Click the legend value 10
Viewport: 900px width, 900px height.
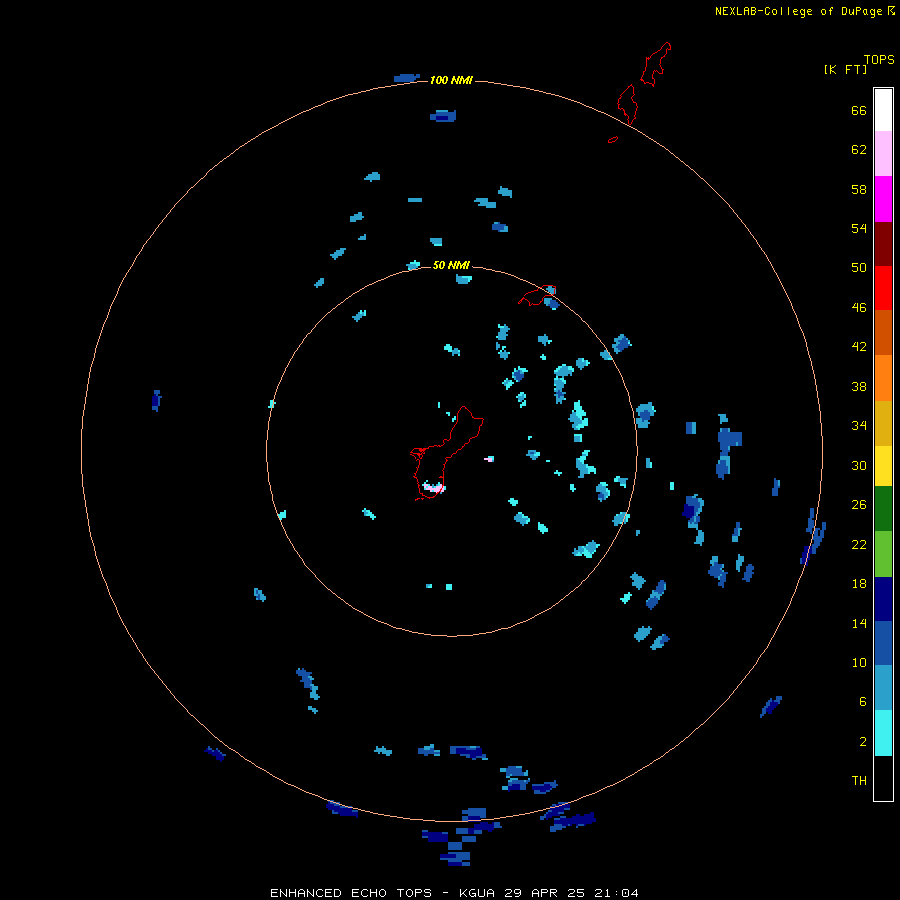click(x=859, y=662)
